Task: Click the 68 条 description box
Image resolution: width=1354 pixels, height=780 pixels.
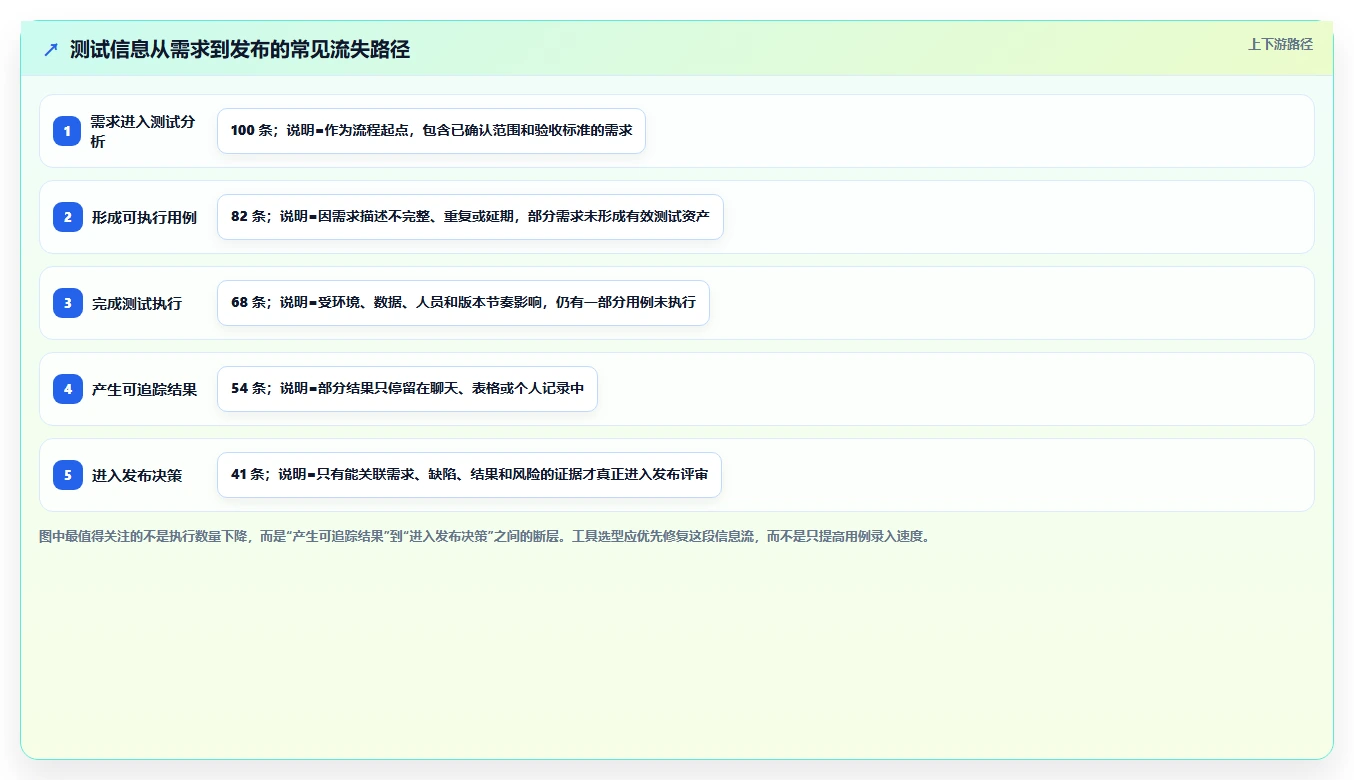Action: point(463,303)
